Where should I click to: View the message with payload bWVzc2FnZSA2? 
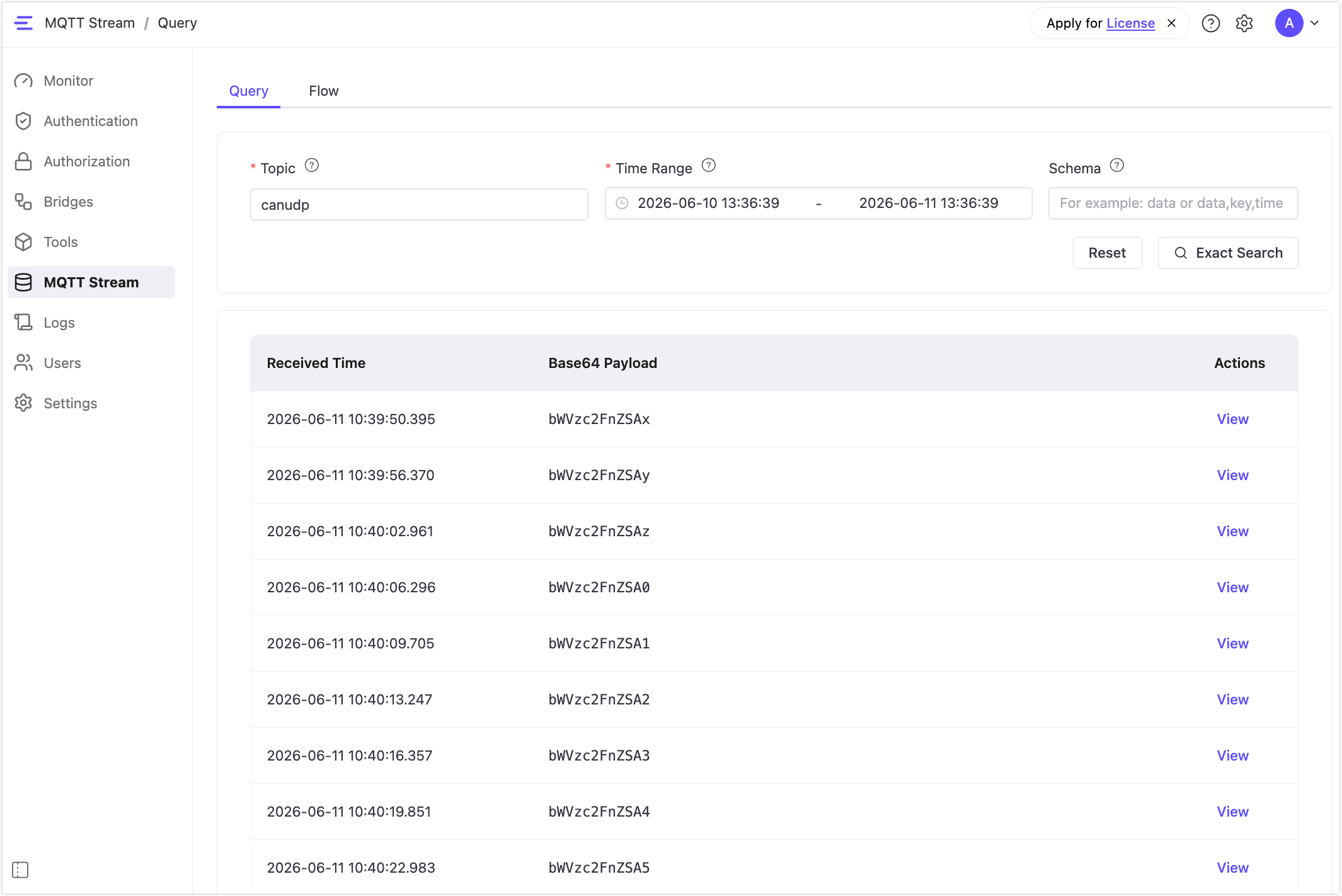pyautogui.click(x=1232, y=699)
